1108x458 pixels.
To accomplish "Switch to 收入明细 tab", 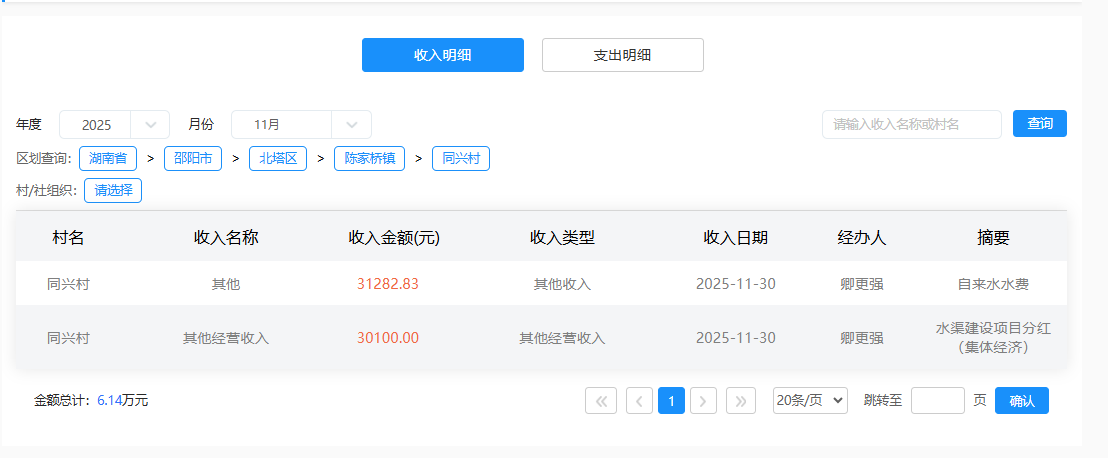I will [x=442, y=55].
